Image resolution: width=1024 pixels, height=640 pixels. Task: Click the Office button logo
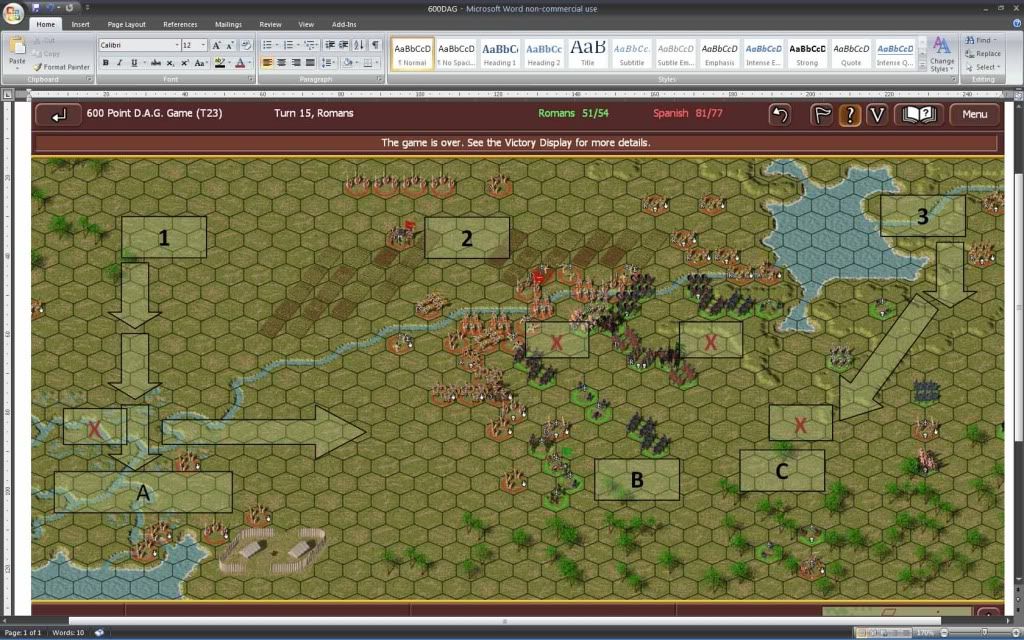pos(14,12)
